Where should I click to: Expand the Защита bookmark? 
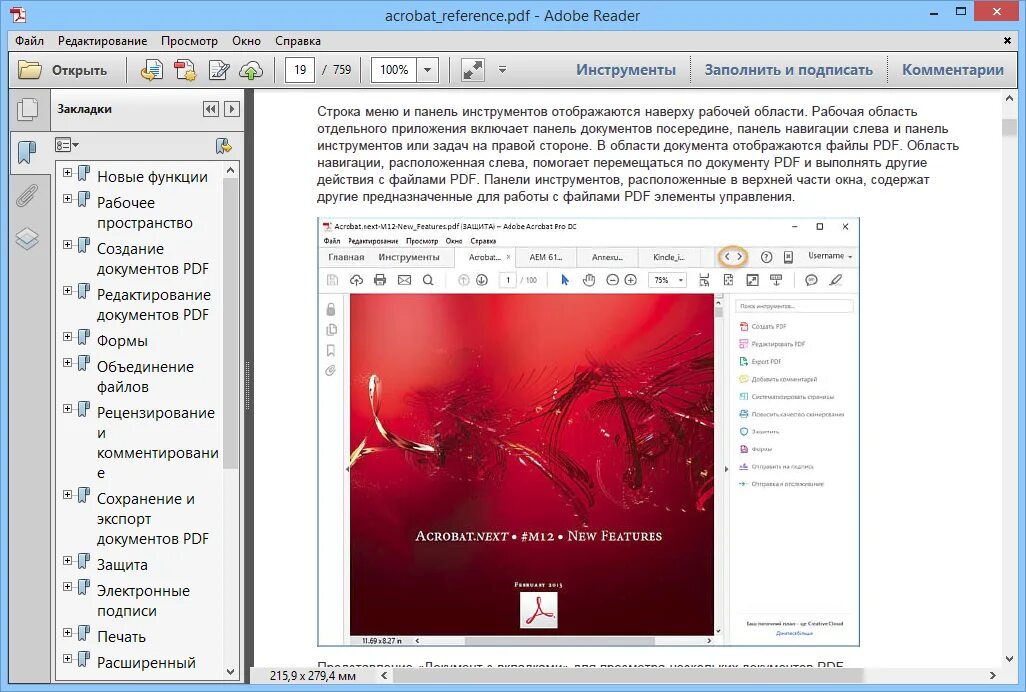pyautogui.click(x=67, y=560)
